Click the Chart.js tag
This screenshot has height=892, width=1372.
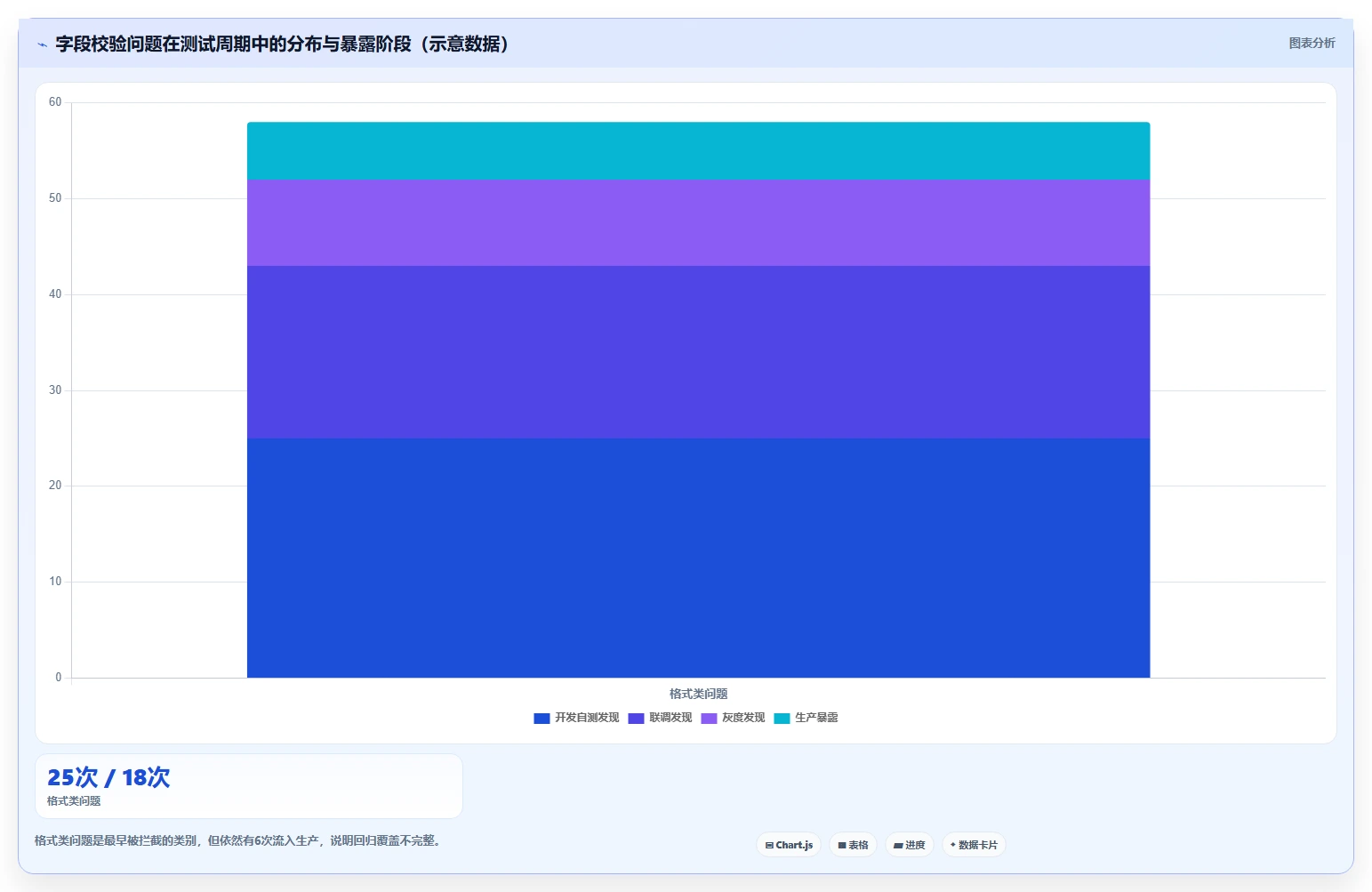click(x=789, y=845)
